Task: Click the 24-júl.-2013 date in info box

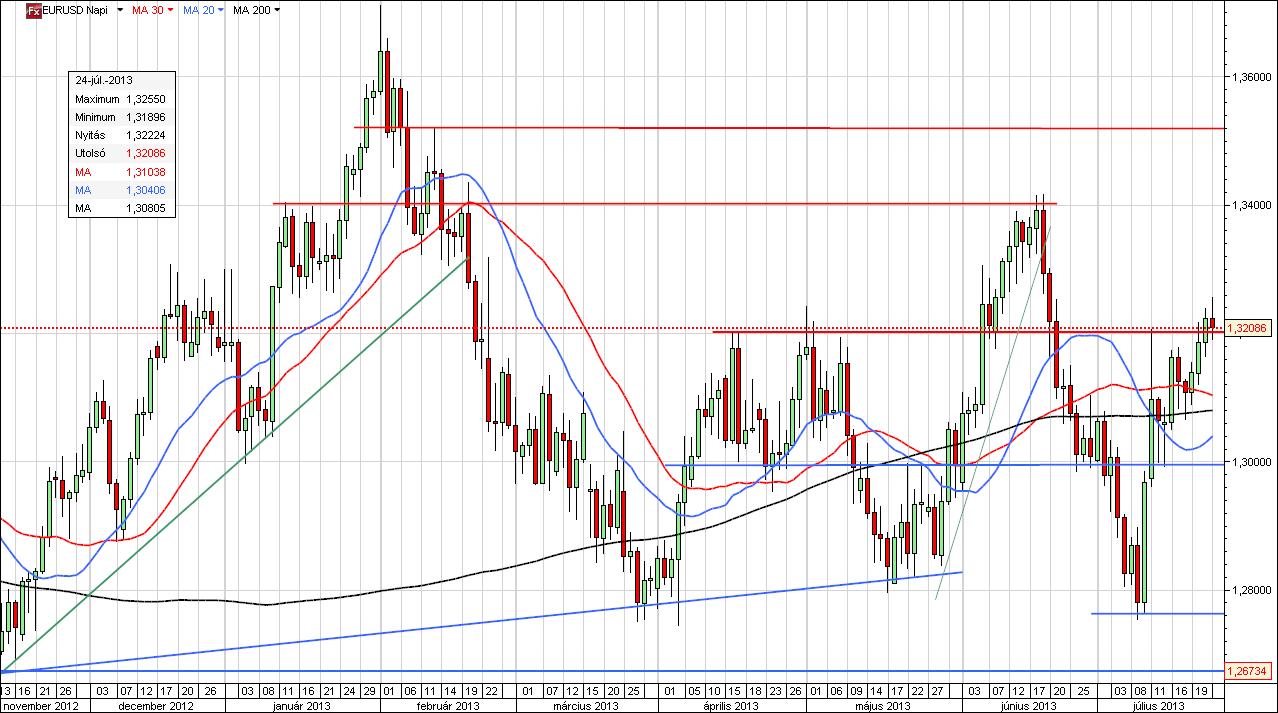Action: coord(104,80)
